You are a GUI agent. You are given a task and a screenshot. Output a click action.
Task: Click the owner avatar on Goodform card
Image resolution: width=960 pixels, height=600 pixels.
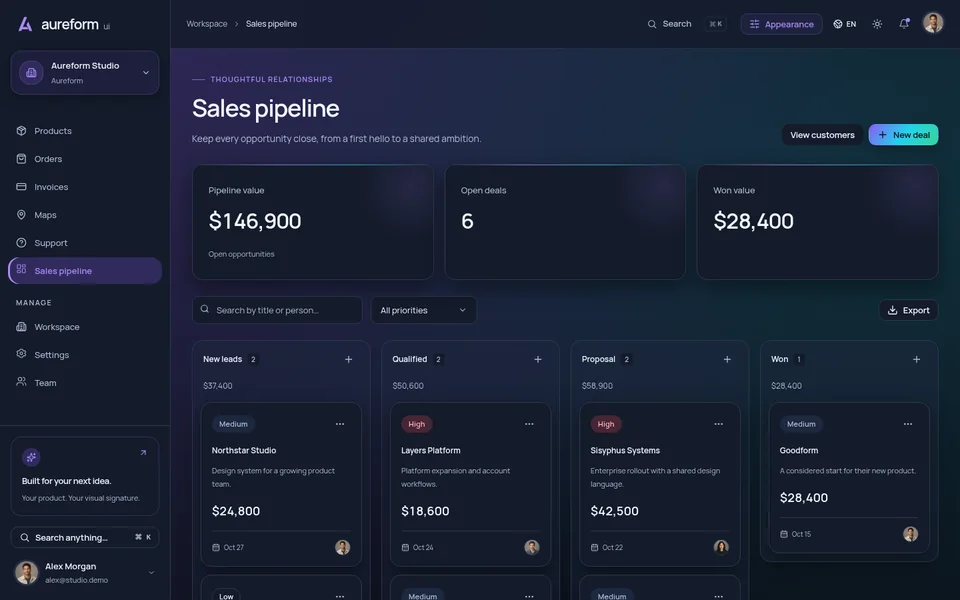(x=910, y=534)
